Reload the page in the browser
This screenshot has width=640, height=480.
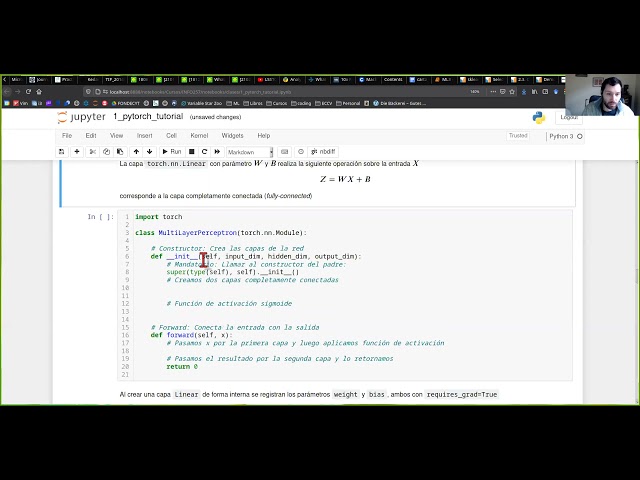click(x=28, y=91)
